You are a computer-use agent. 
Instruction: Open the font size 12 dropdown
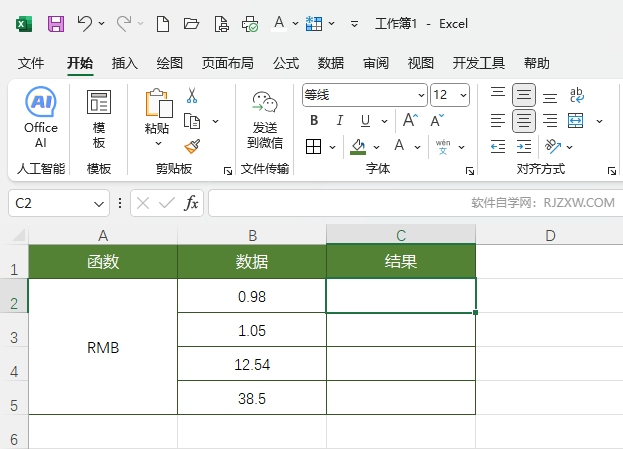click(x=463, y=95)
